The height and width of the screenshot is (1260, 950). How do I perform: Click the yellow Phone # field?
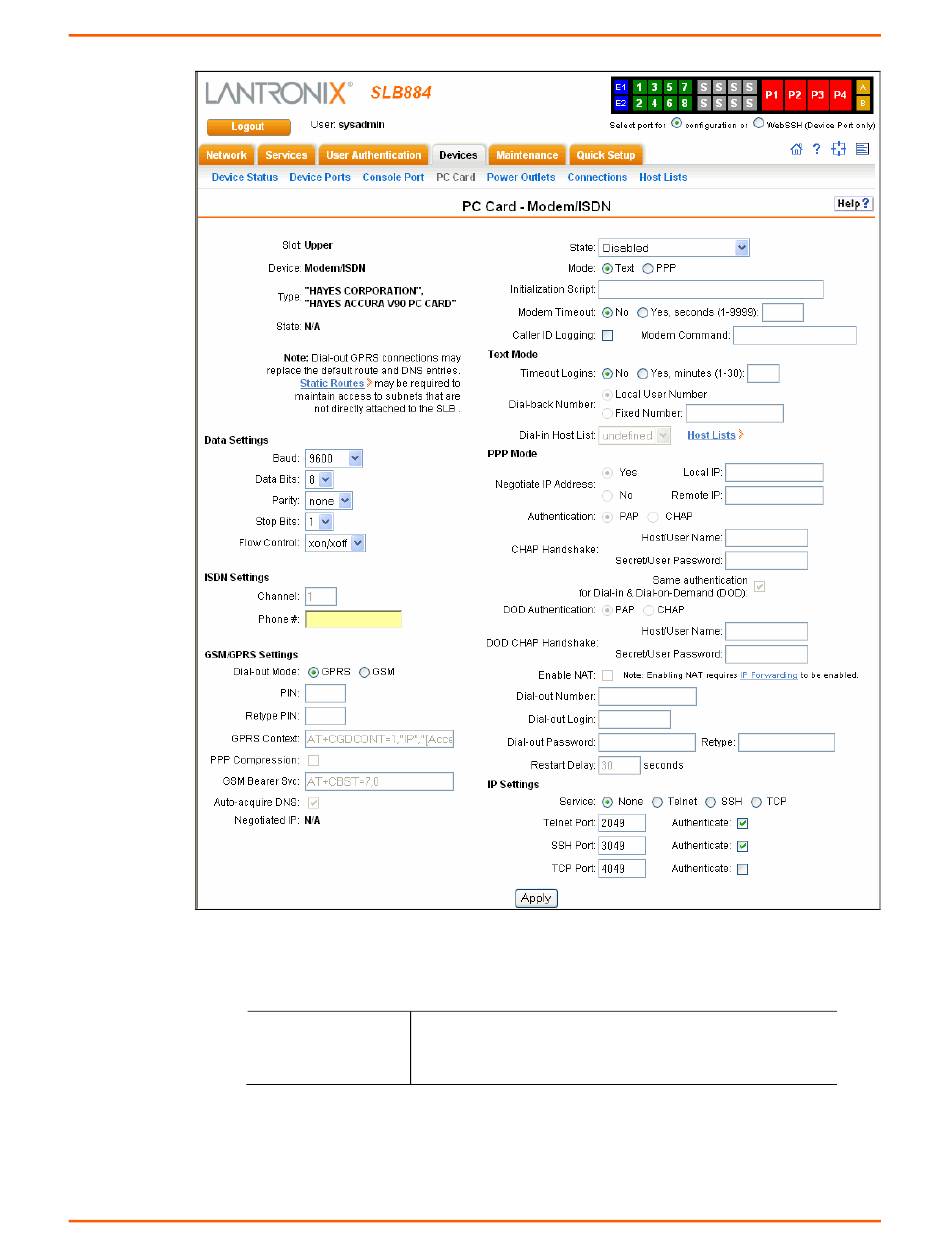point(354,619)
